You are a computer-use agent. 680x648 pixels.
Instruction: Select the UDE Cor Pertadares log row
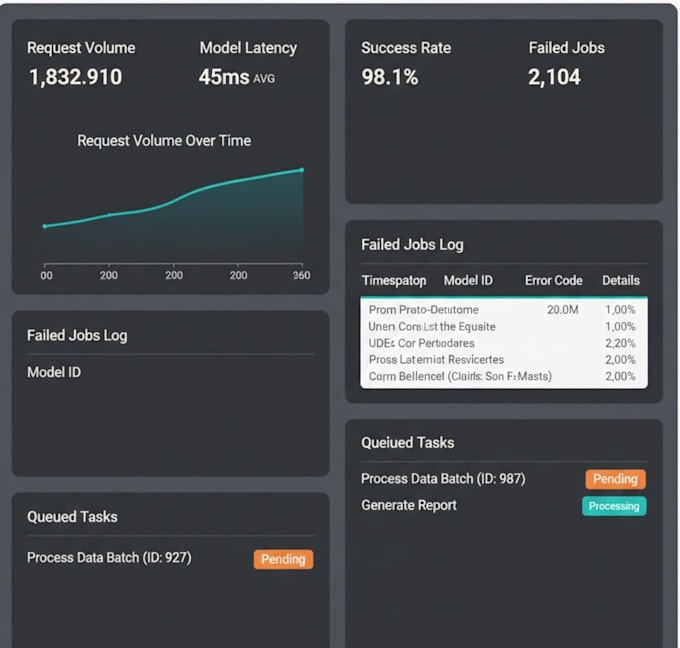point(504,343)
